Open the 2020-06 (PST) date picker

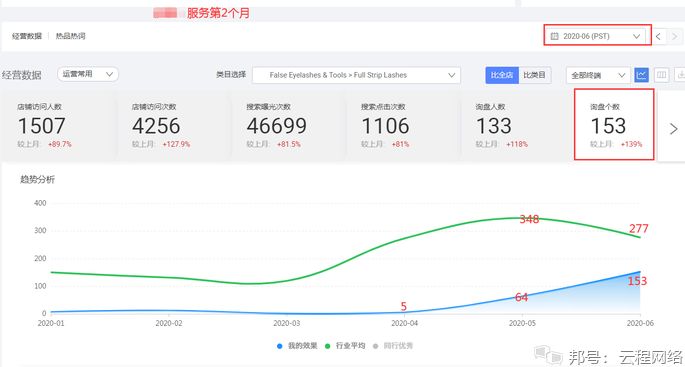pos(595,36)
